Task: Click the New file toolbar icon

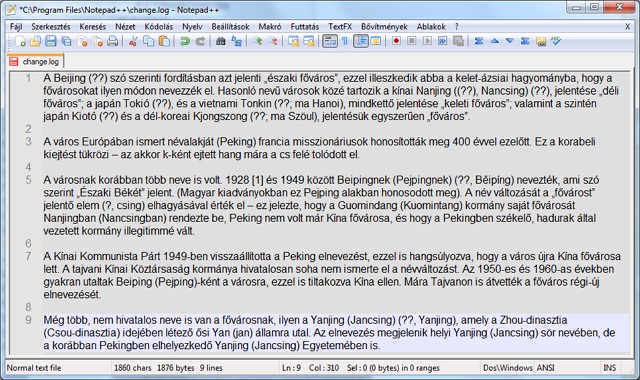Action: (20, 41)
